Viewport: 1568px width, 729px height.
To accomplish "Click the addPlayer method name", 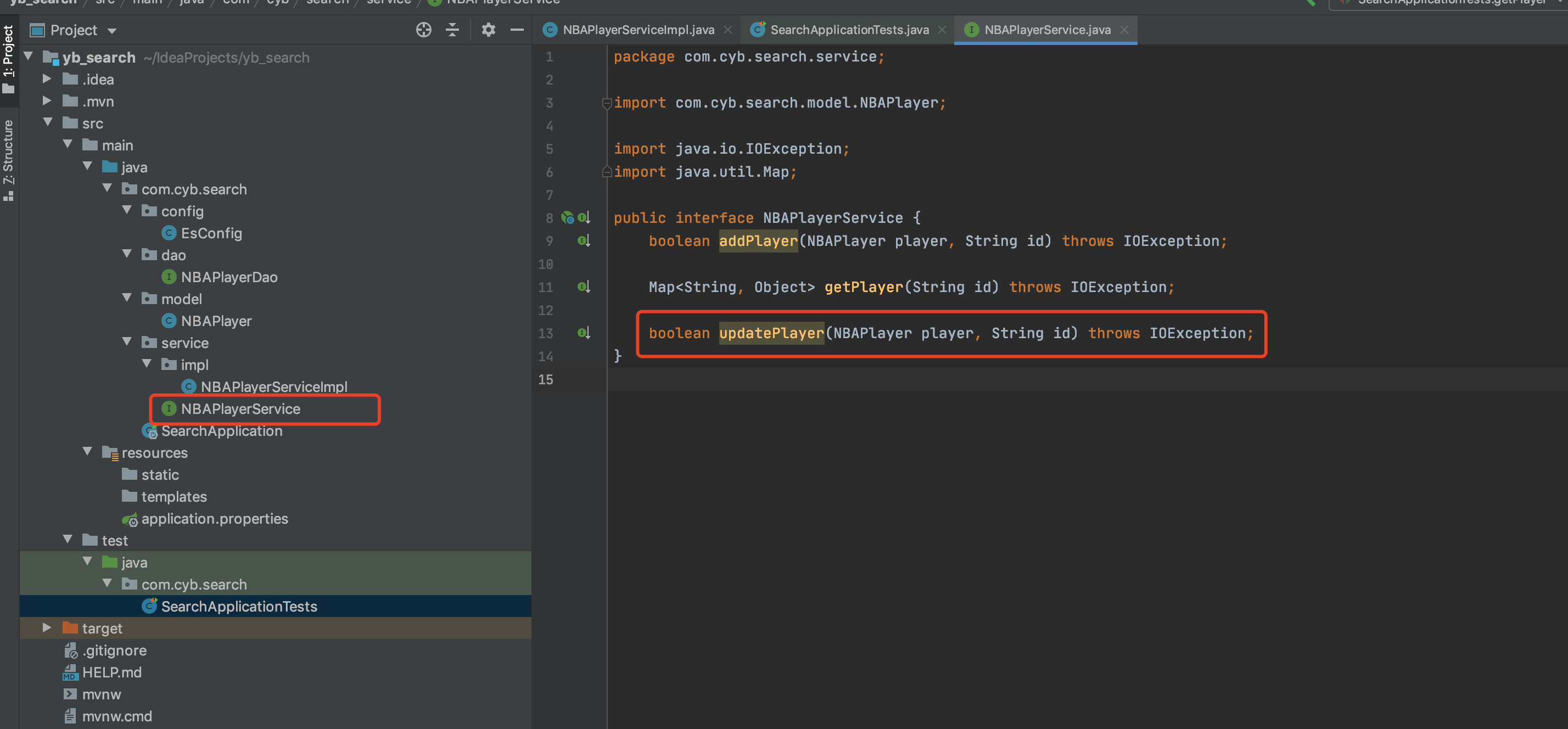I will point(758,241).
